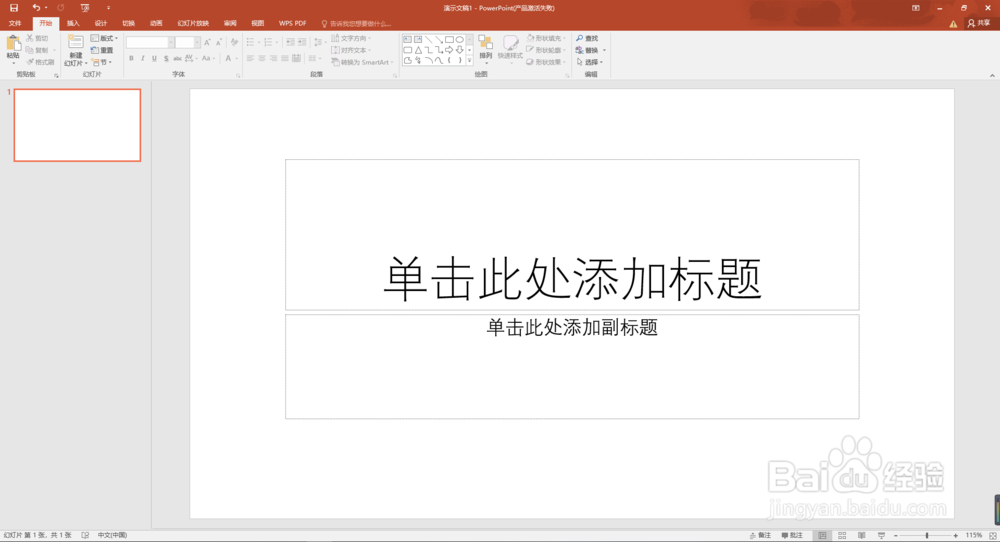Open the 对齐文本 (Align Text) dropdown
This screenshot has height=542, width=1000.
(351, 50)
